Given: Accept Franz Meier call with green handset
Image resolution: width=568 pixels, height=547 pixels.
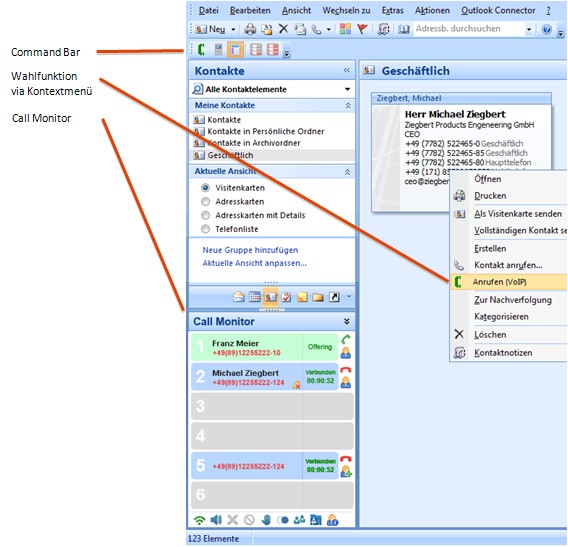Looking at the screenshot, I should 346,339.
